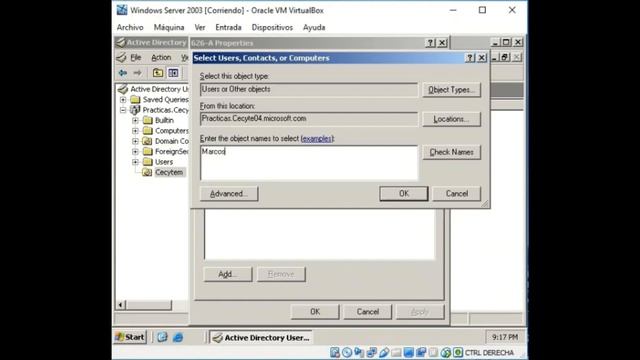Collapse the Practicas.Cecyte04 domain node
Screen dimensions: 640x360
(123, 110)
